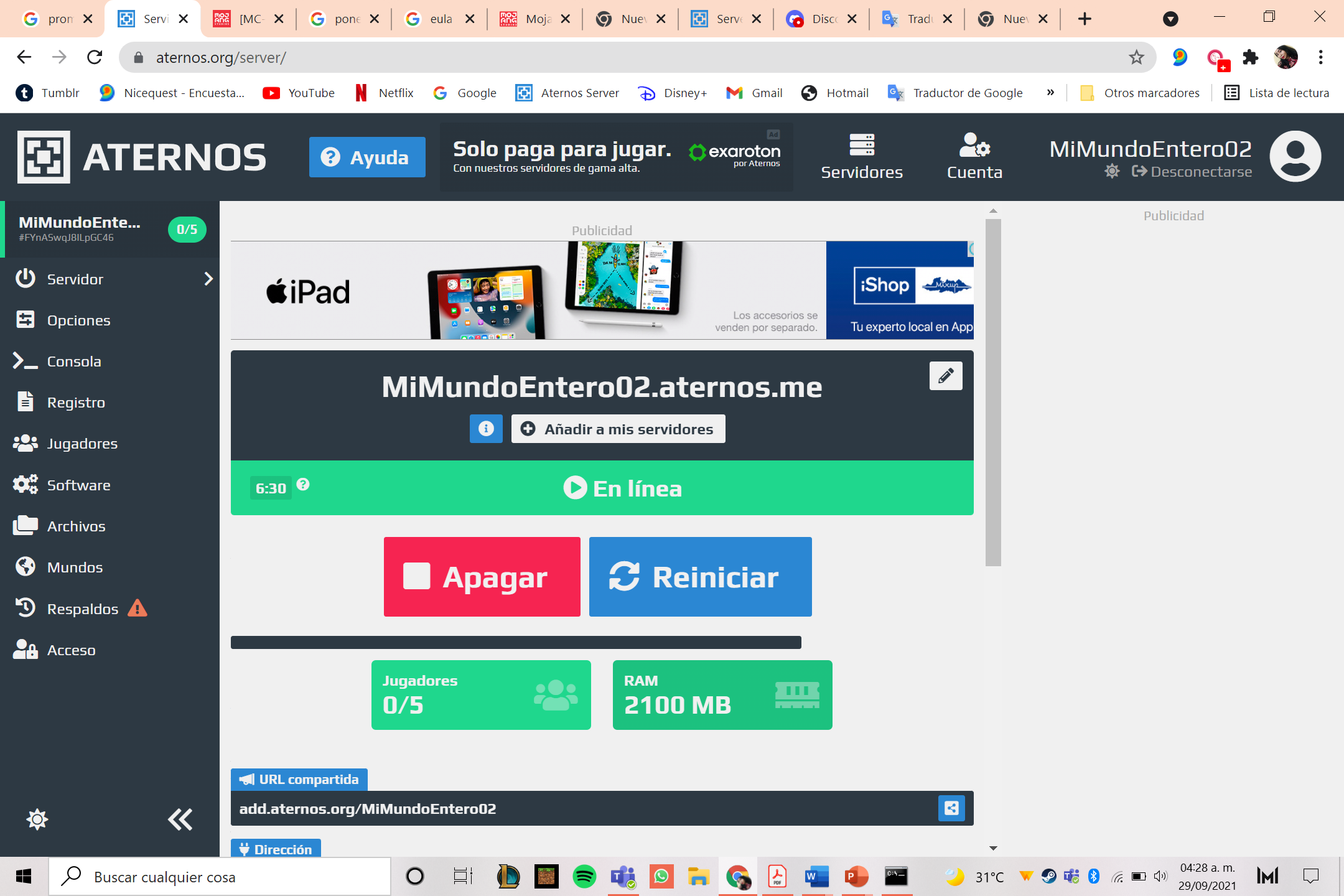Open the Traductor de Google bookmark

click(955, 93)
